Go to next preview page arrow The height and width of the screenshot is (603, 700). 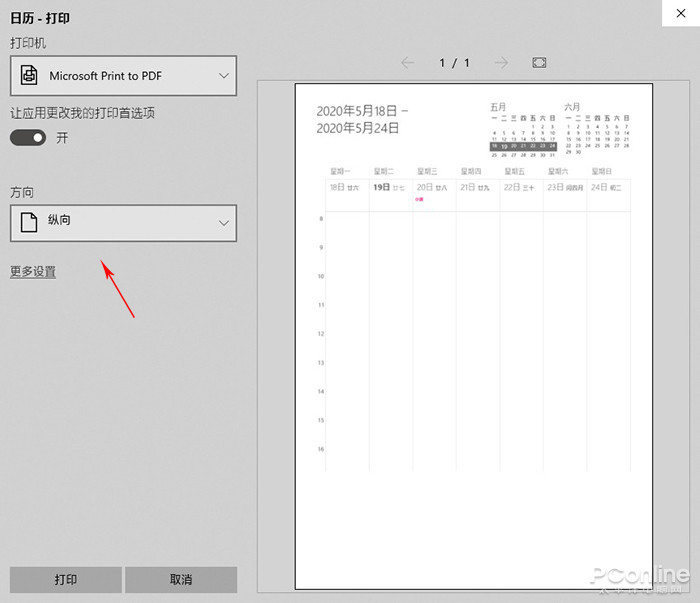(501, 62)
